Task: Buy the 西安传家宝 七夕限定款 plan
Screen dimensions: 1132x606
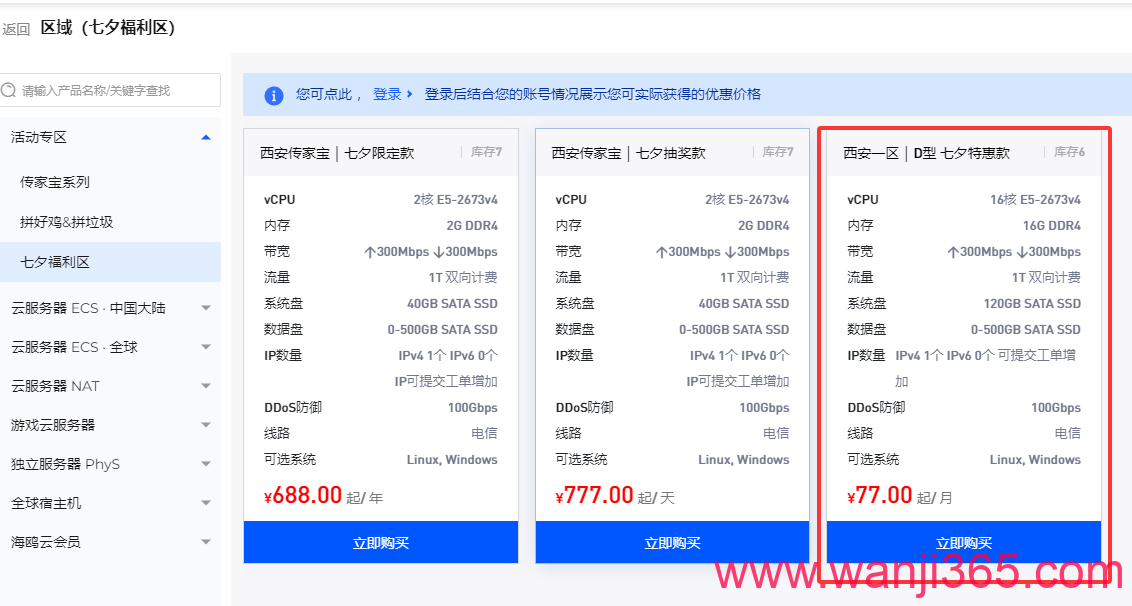Action: click(381, 543)
